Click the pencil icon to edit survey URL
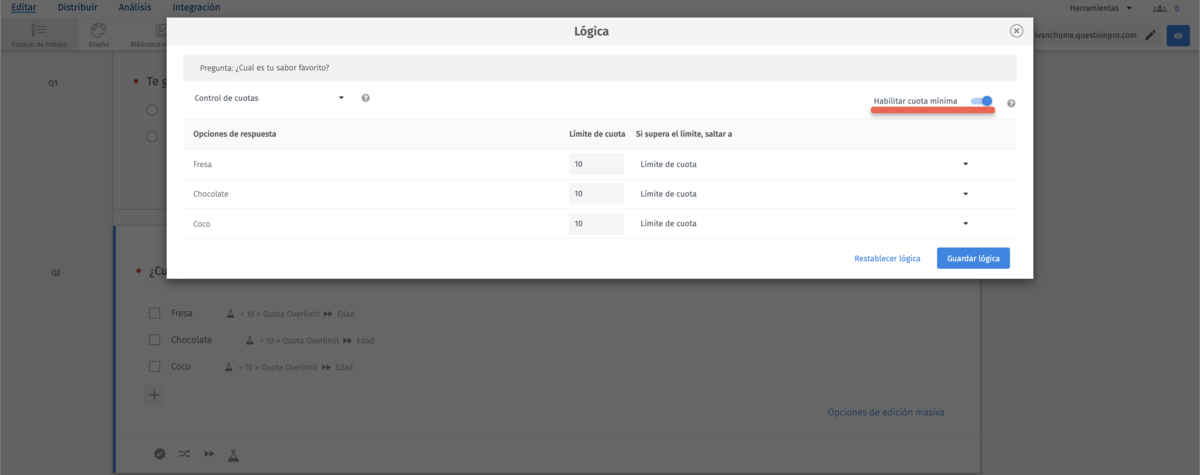The image size is (1200, 475). (1150, 36)
